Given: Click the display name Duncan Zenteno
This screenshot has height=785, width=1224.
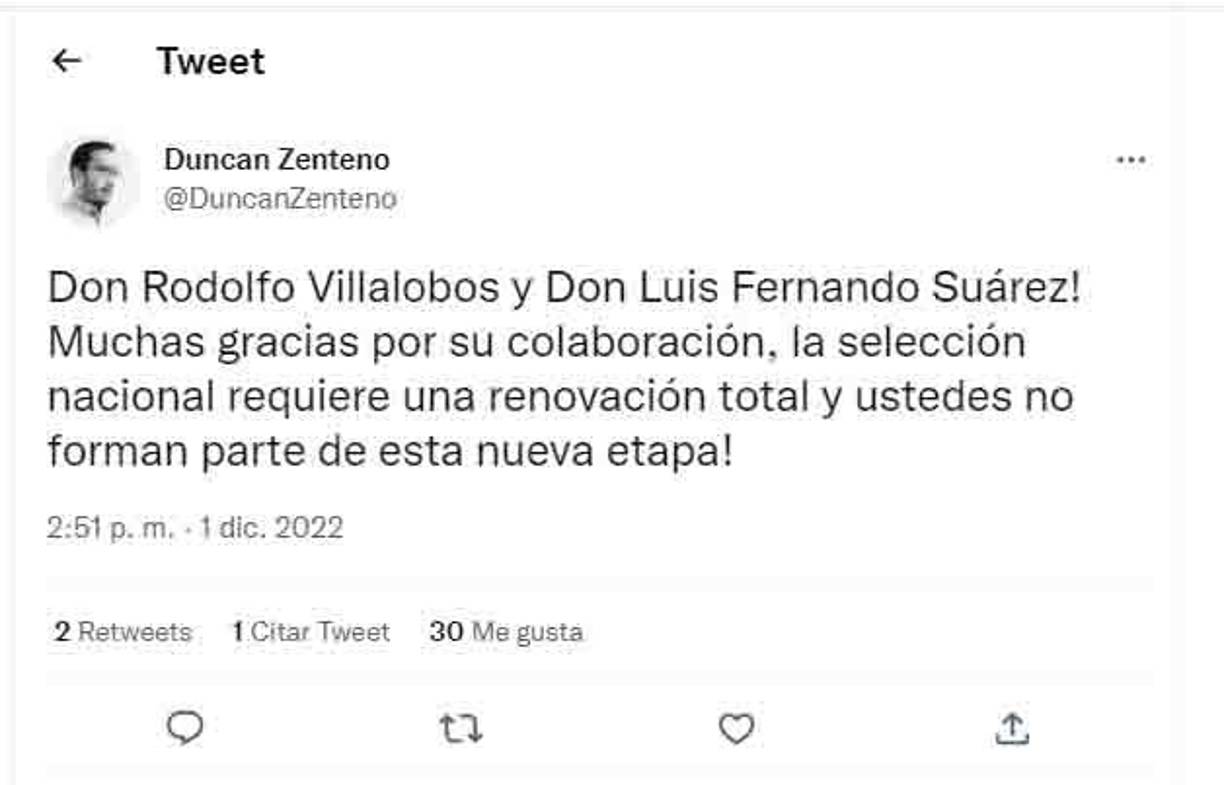Looking at the screenshot, I should [x=277, y=159].
